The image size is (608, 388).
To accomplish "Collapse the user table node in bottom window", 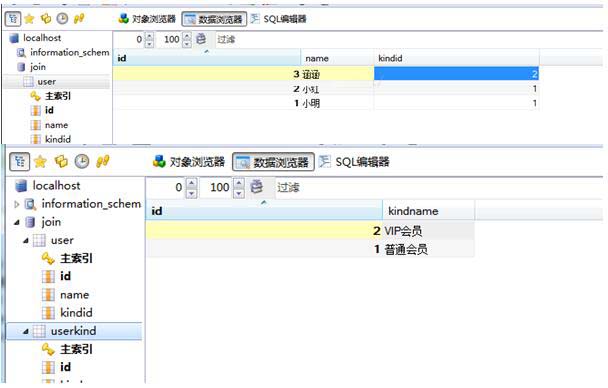I will (x=26, y=241).
